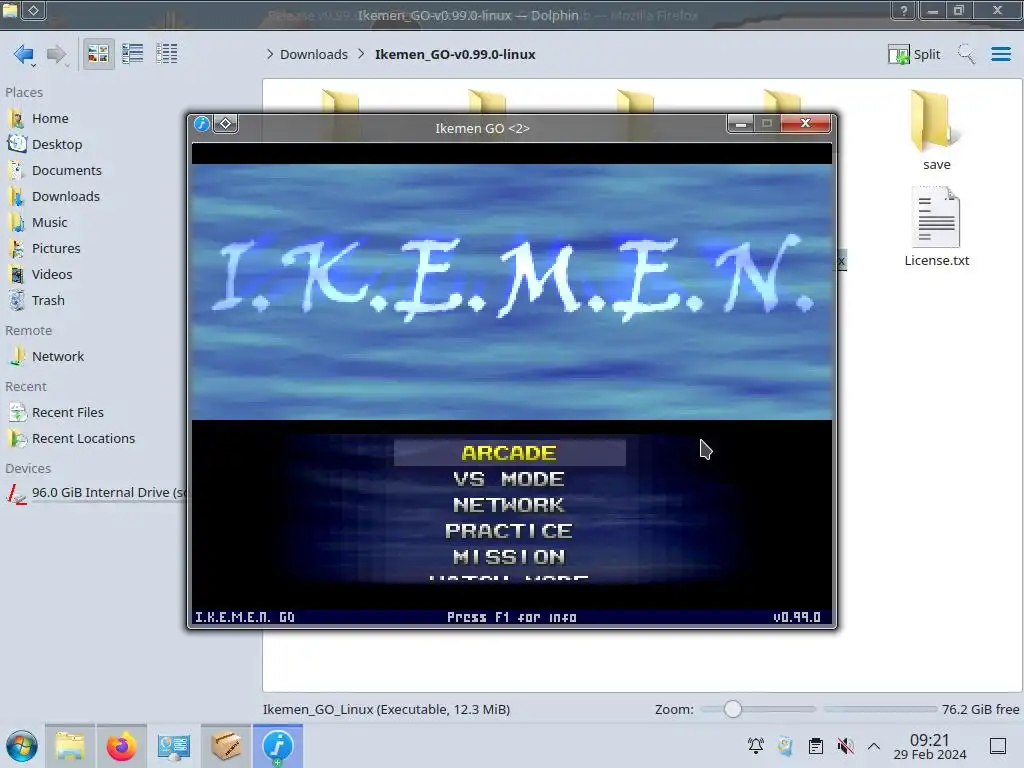Image resolution: width=1024 pixels, height=768 pixels.
Task: Launch Firefox from taskbar
Action: (121, 746)
